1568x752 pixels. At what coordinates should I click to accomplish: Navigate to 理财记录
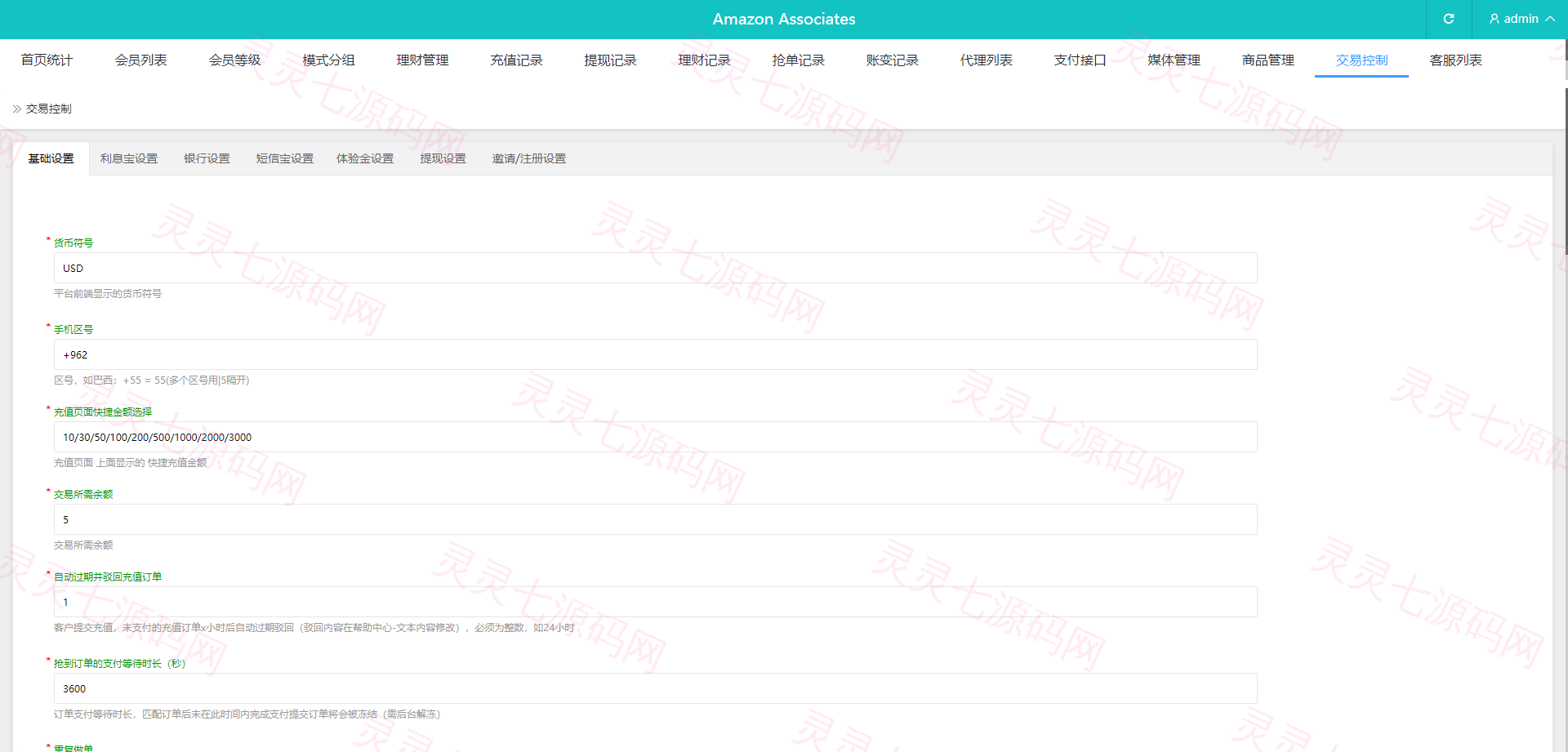[x=704, y=60]
